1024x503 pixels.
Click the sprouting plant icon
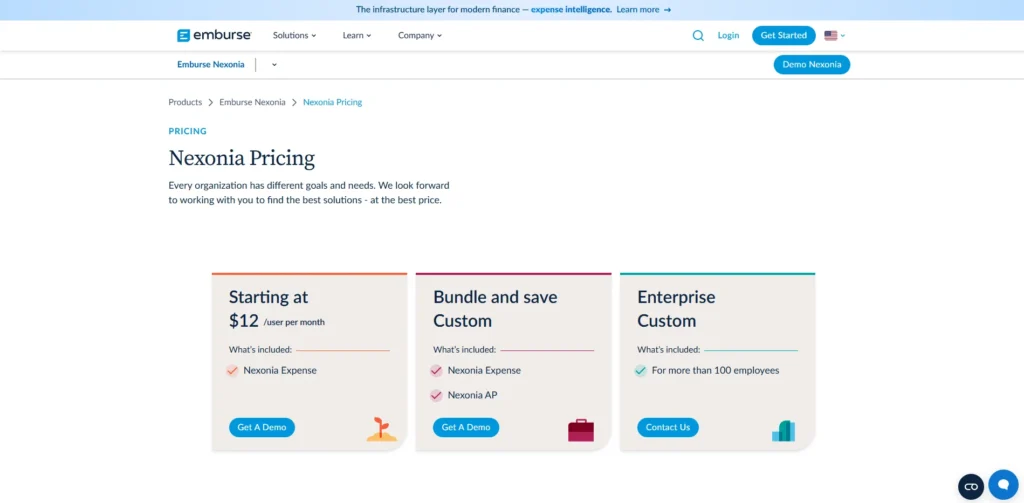tap(382, 429)
